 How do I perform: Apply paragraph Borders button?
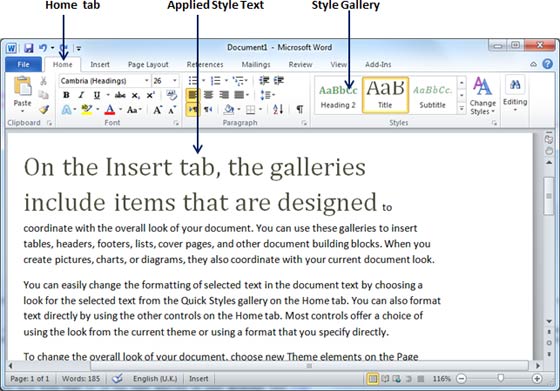pyautogui.click(x=251, y=109)
